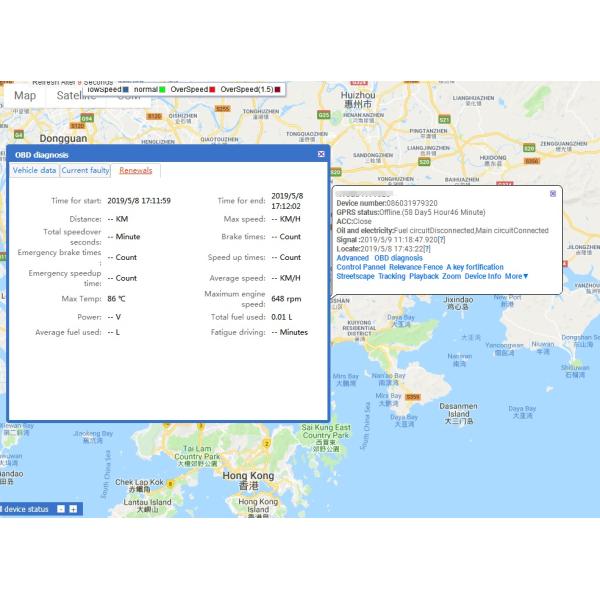Click the red OverSpeed legend square
The height and width of the screenshot is (600, 600).
[212, 89]
